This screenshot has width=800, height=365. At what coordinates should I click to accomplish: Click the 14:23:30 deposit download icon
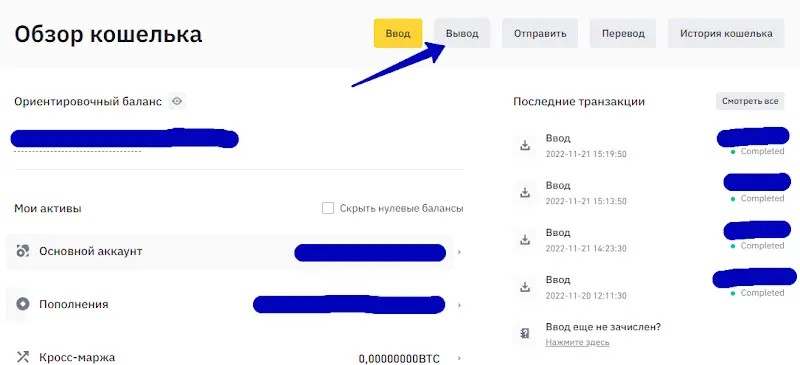pyautogui.click(x=524, y=239)
